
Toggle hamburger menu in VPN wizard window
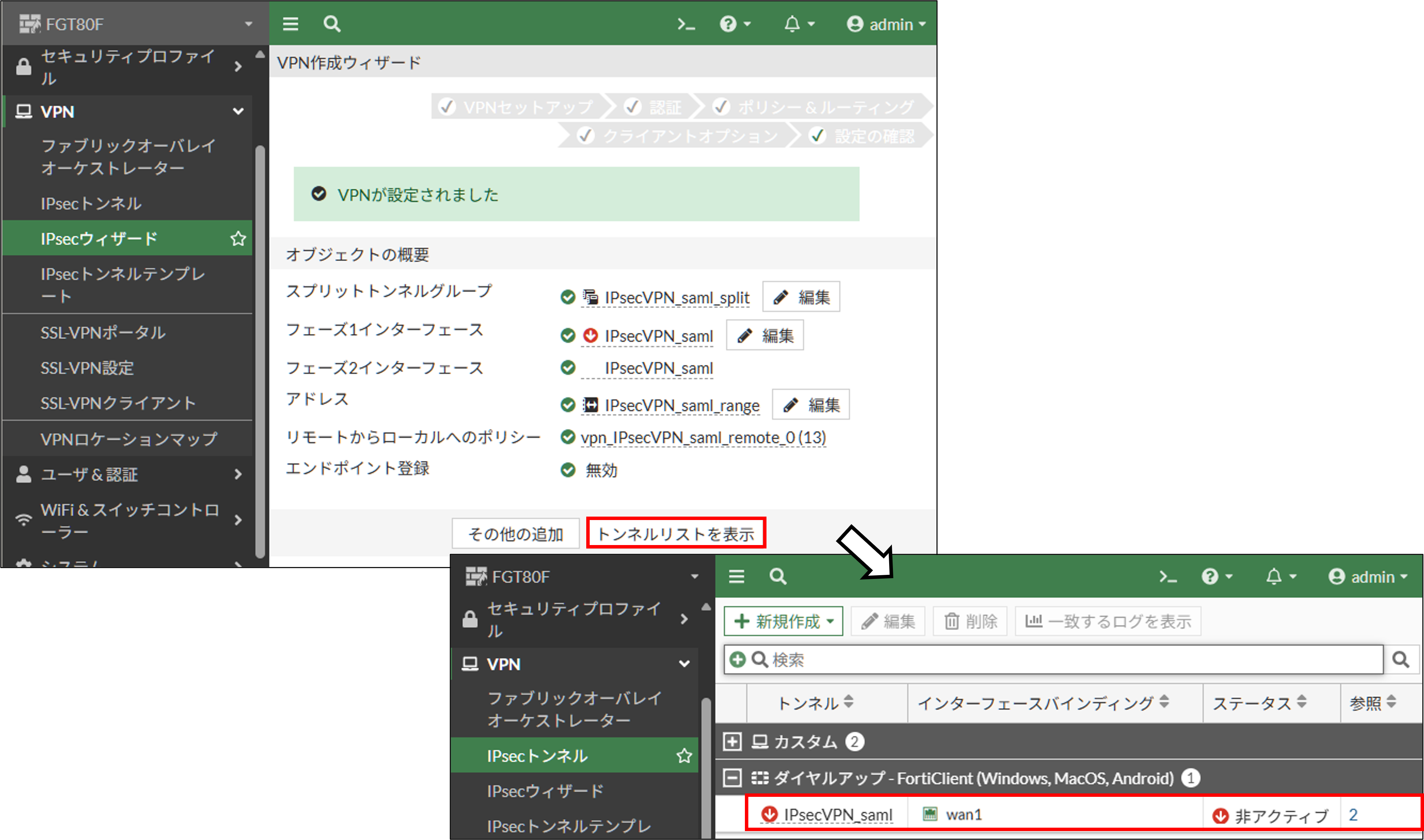click(290, 24)
